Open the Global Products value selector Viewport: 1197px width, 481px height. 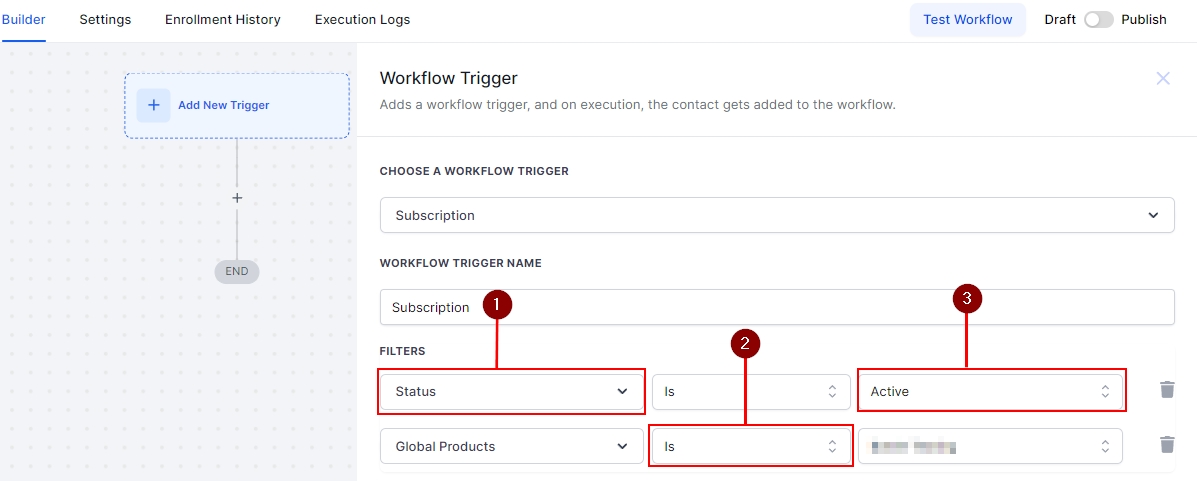990,446
